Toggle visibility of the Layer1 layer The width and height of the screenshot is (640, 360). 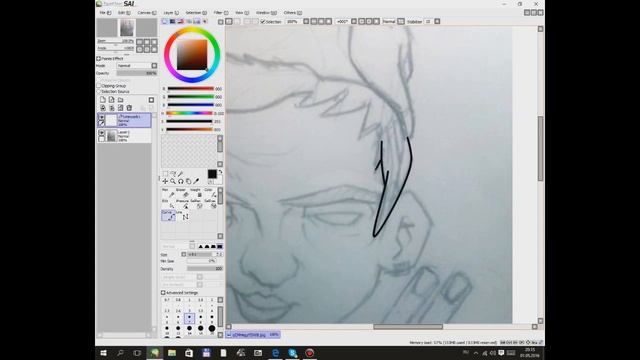click(102, 133)
